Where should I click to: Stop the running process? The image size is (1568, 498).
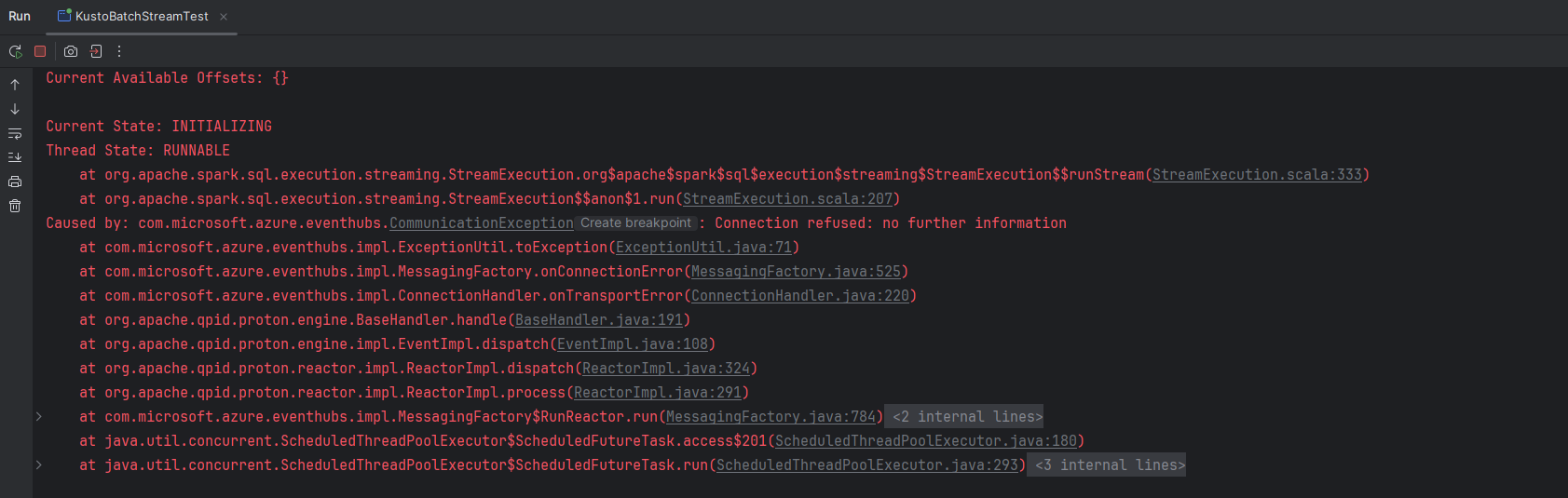(x=40, y=51)
